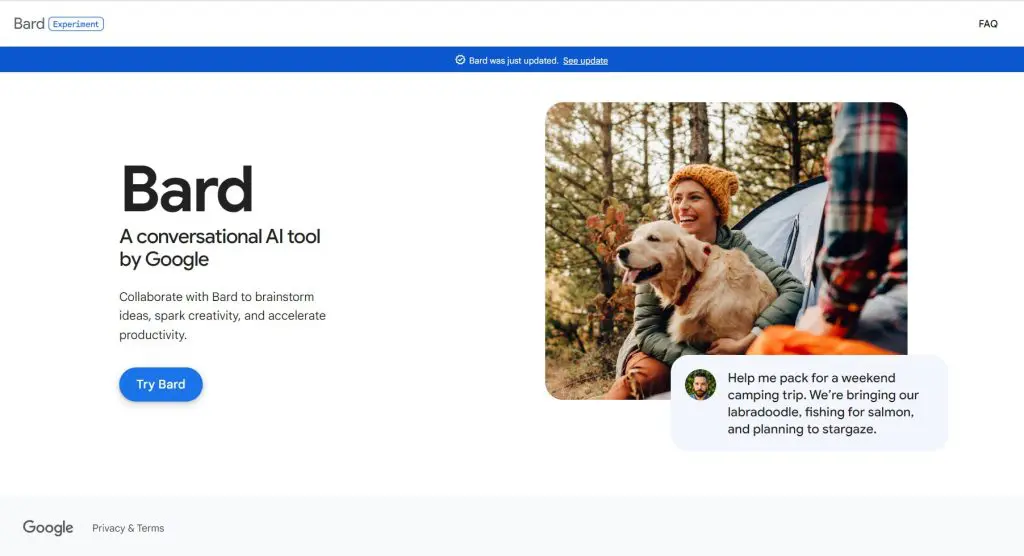Open the FAQ page
Viewport: 1024px width, 556px height.
tap(987, 24)
